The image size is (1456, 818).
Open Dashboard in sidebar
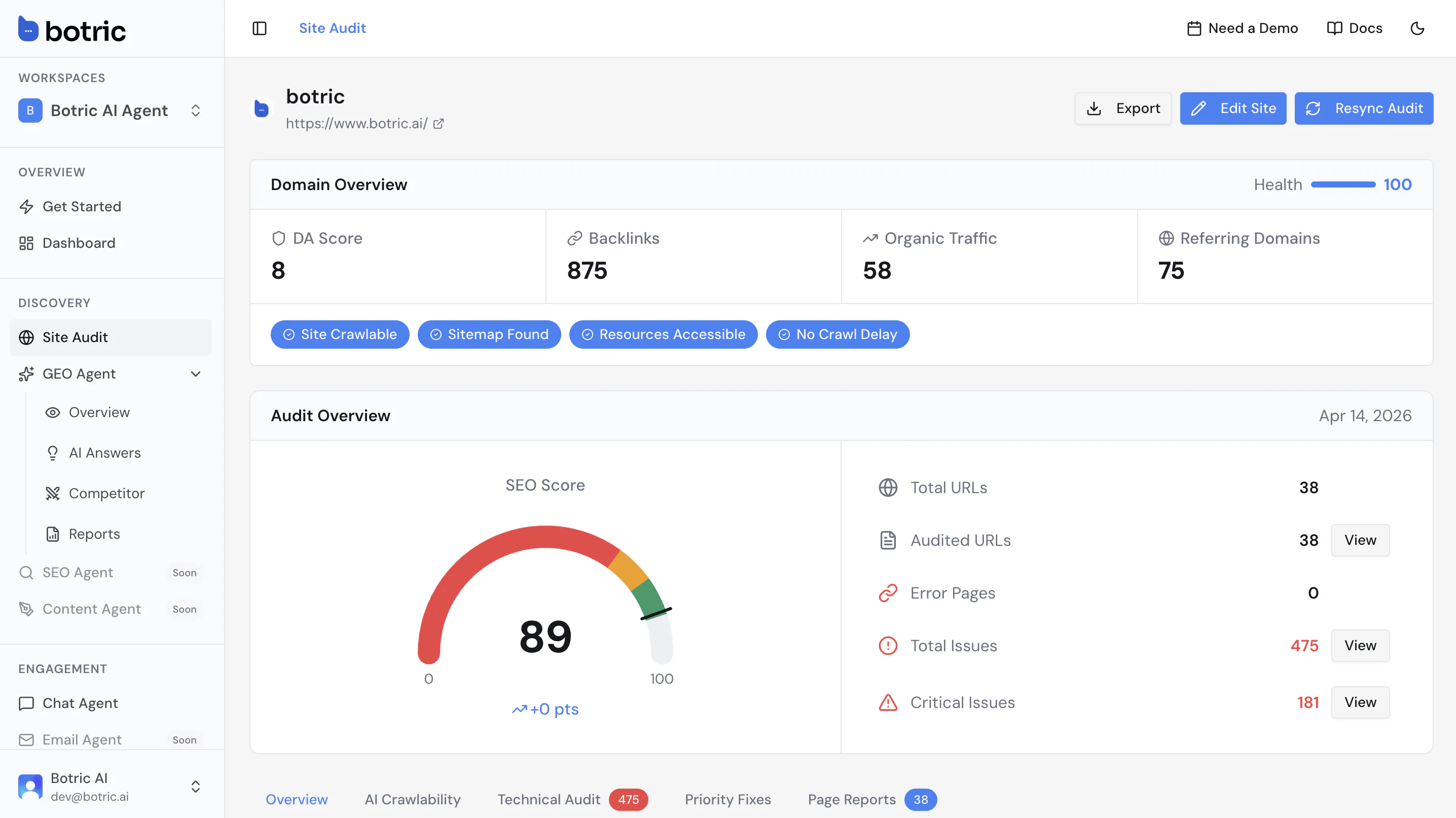click(x=111, y=243)
